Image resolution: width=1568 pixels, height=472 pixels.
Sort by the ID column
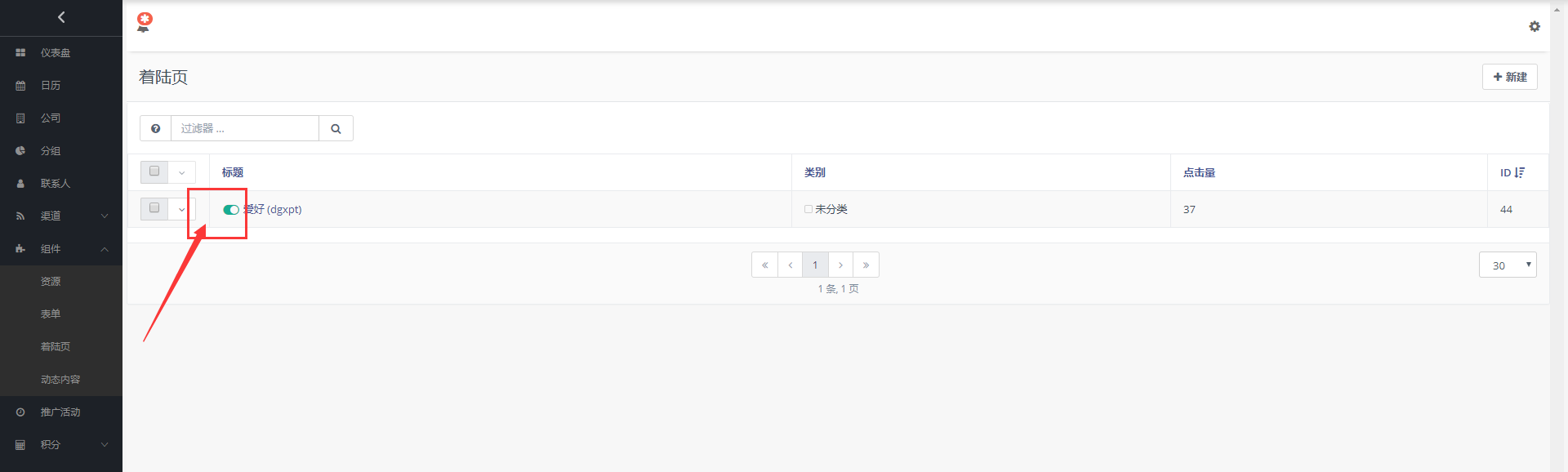(1512, 172)
